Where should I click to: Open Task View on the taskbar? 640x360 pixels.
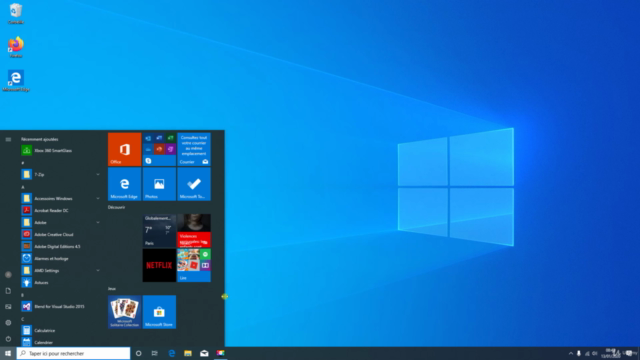tap(155, 353)
